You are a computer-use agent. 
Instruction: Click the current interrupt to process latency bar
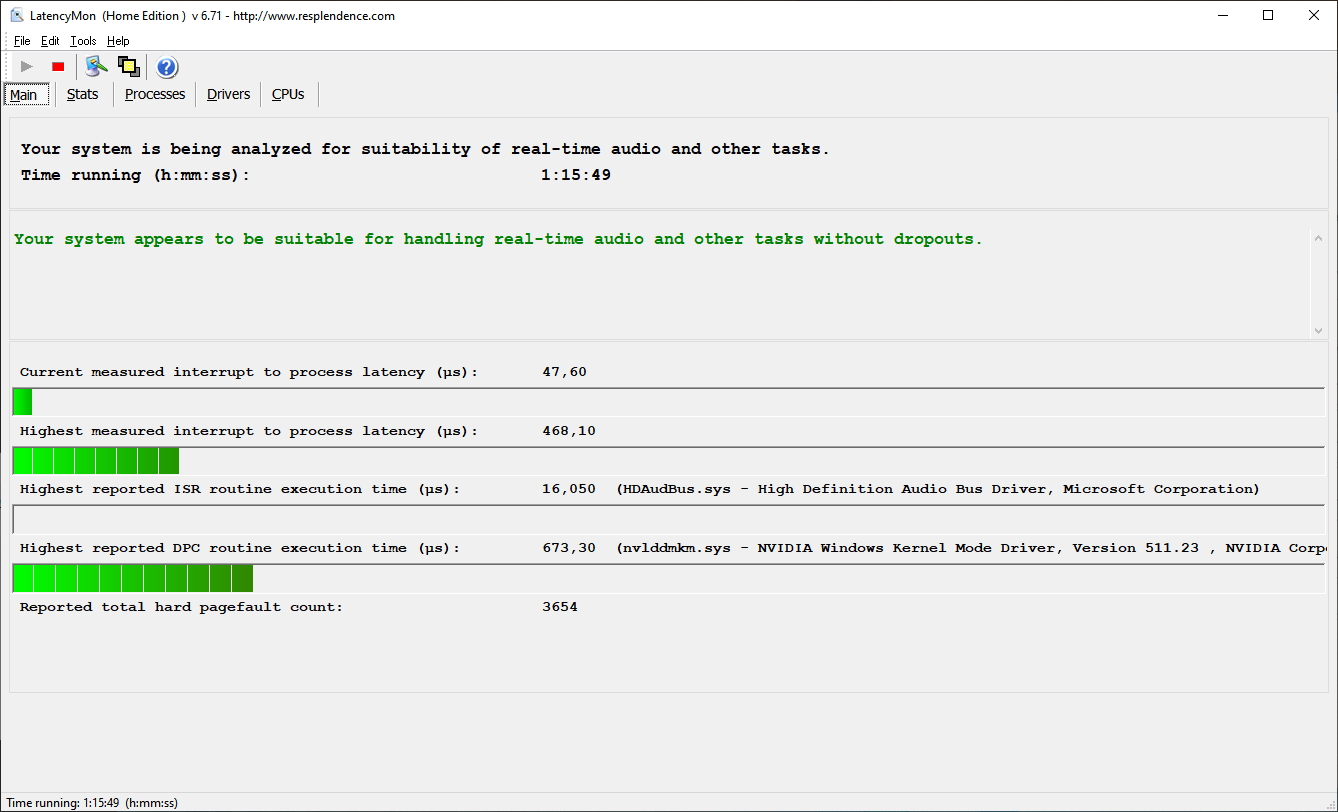pyautogui.click(x=668, y=402)
